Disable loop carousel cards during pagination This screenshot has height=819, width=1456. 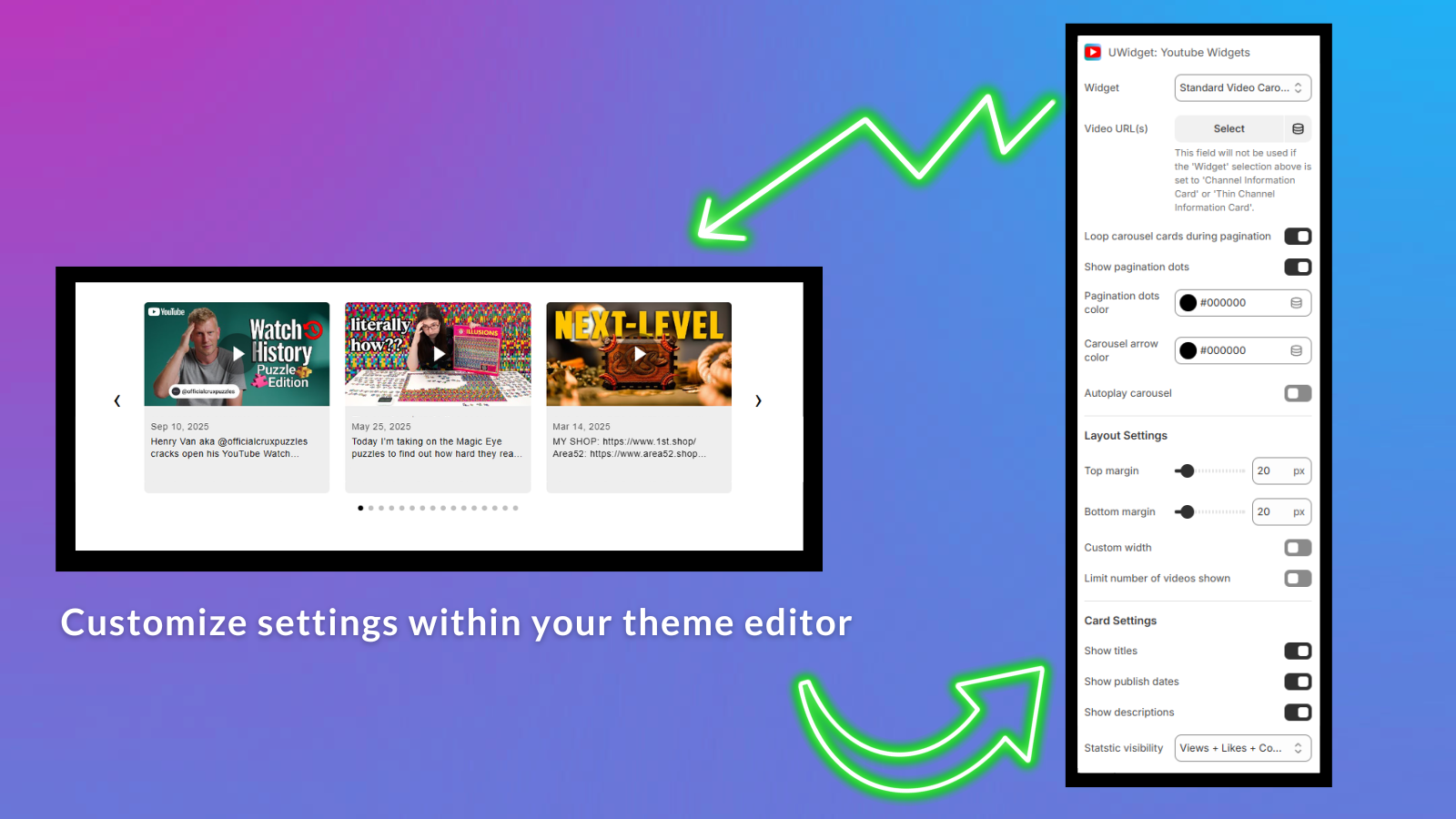pos(1298,236)
